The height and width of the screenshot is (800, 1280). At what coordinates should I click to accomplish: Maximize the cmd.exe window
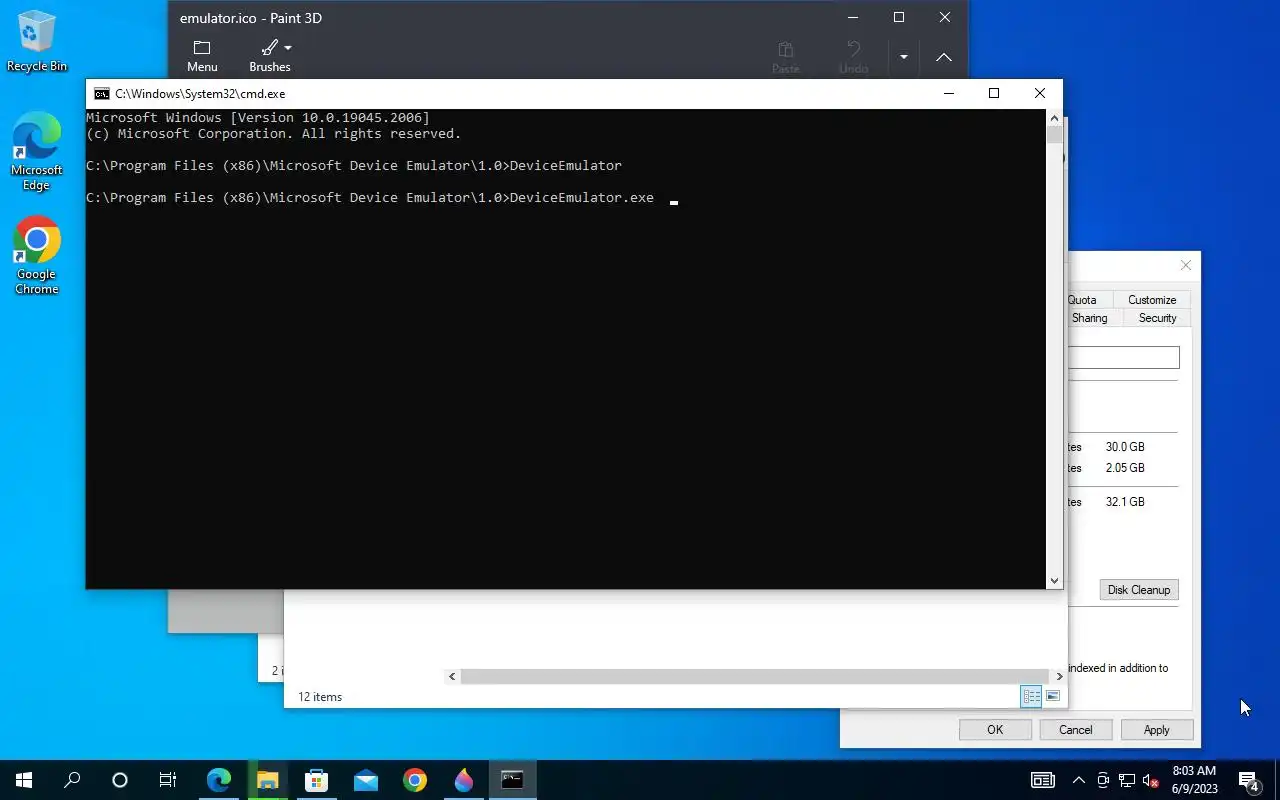(994, 93)
